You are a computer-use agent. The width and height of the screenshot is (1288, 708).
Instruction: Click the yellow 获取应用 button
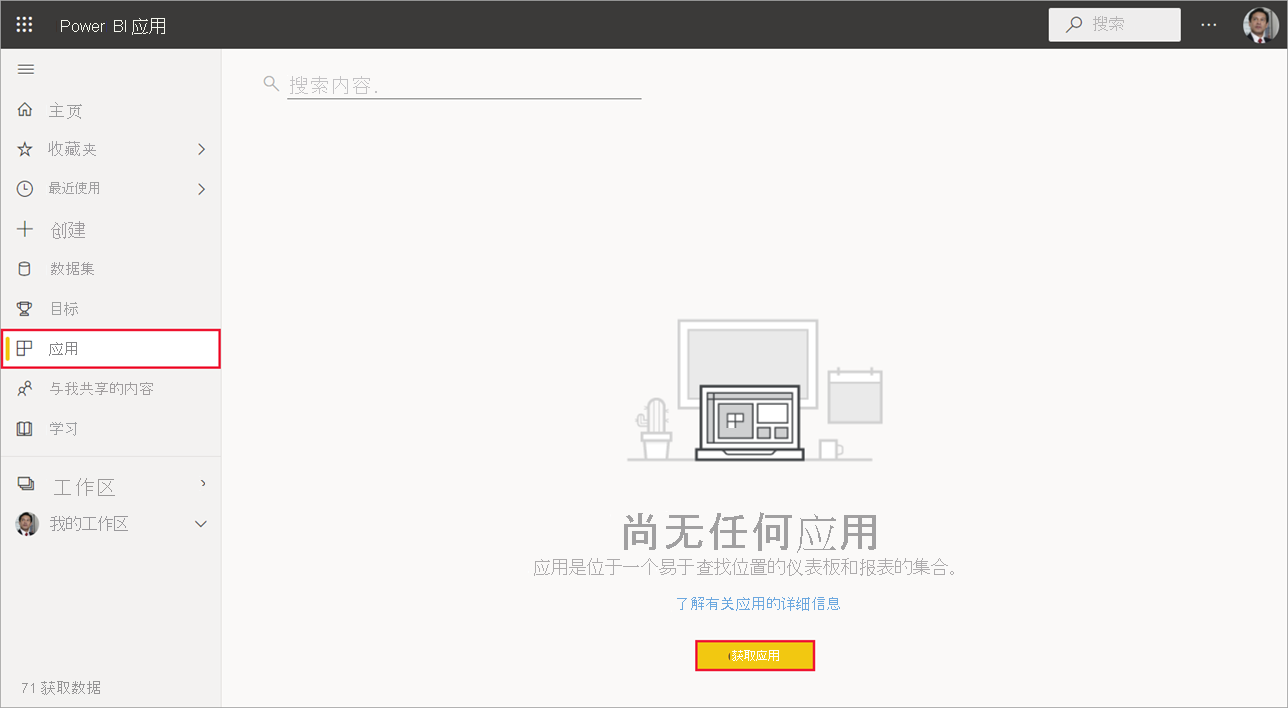pos(755,656)
